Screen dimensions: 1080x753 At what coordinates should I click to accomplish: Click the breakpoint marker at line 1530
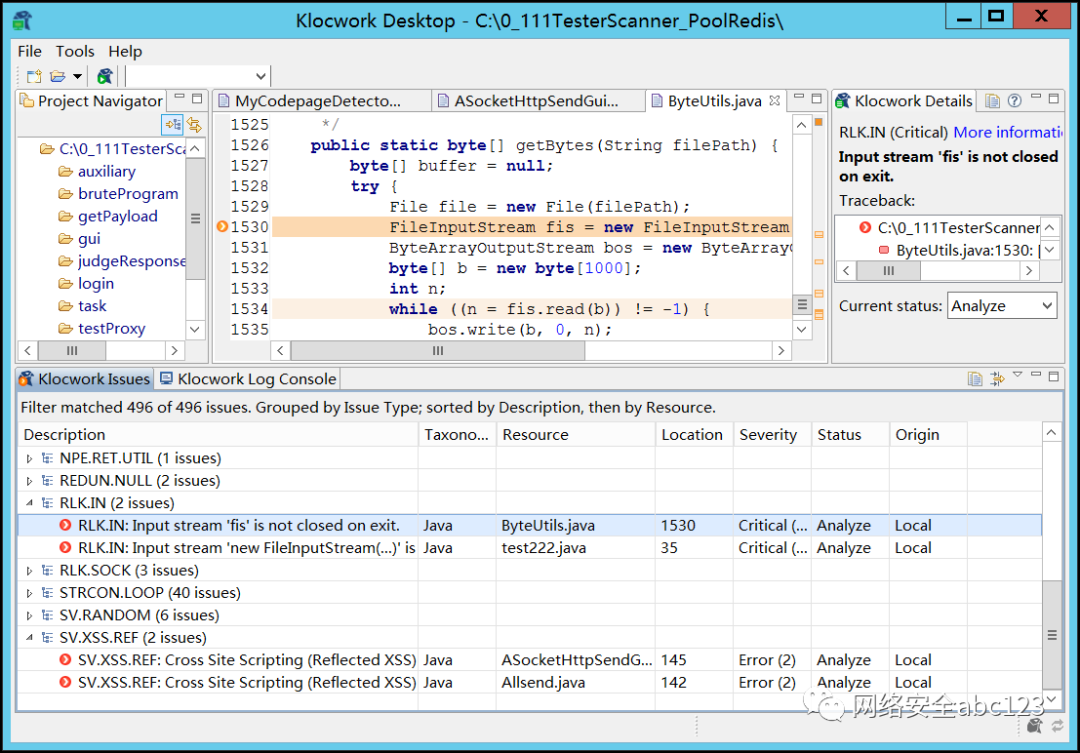pyautogui.click(x=222, y=227)
